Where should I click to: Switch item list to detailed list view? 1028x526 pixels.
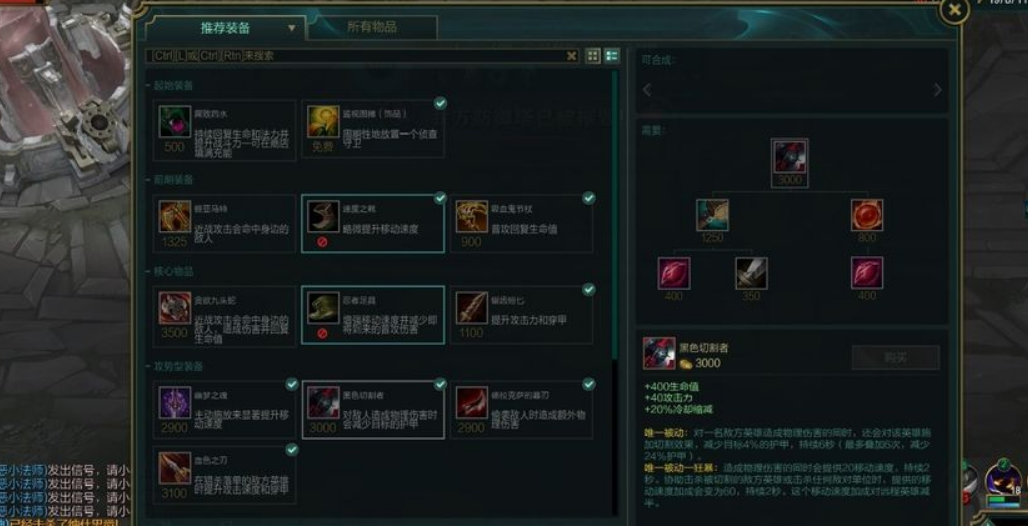[612, 56]
